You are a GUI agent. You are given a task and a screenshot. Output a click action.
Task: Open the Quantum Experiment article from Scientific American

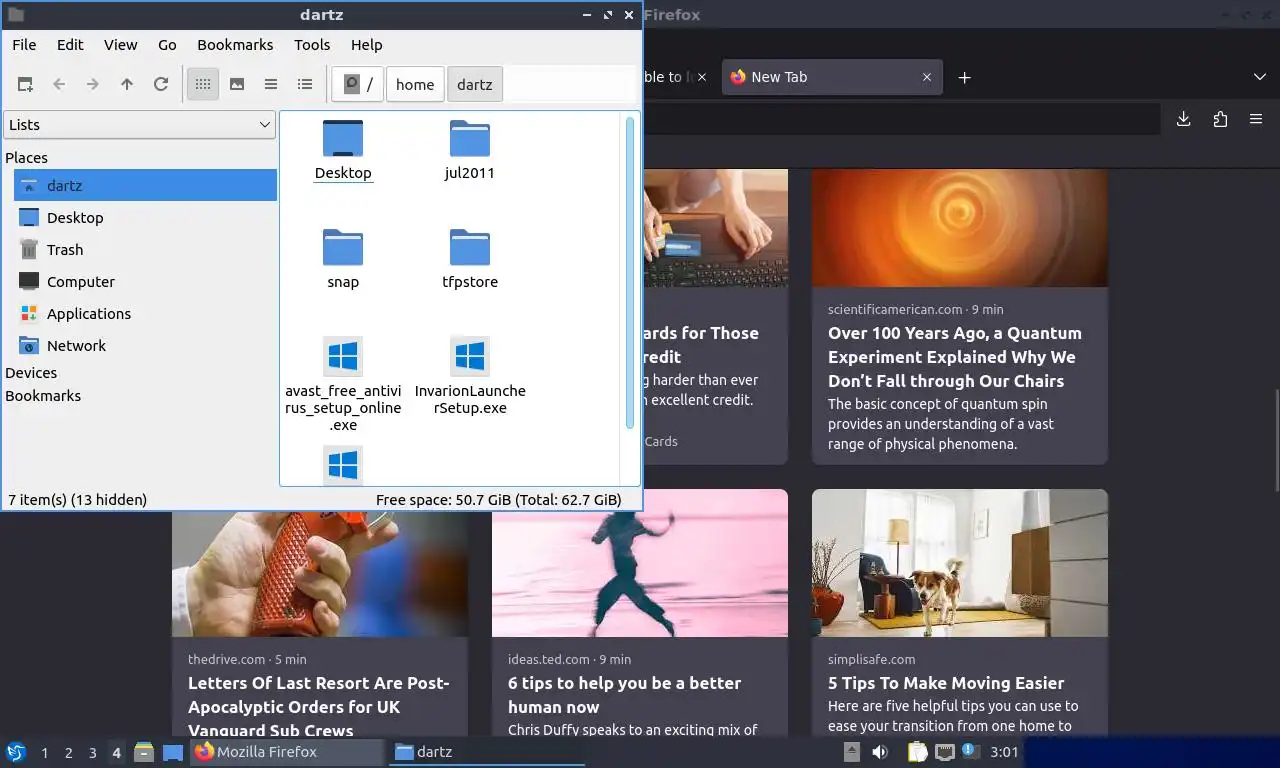(x=955, y=357)
